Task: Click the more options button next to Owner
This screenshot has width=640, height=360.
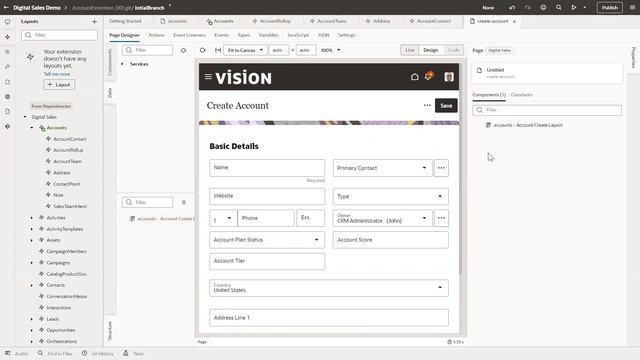Action: click(x=441, y=218)
